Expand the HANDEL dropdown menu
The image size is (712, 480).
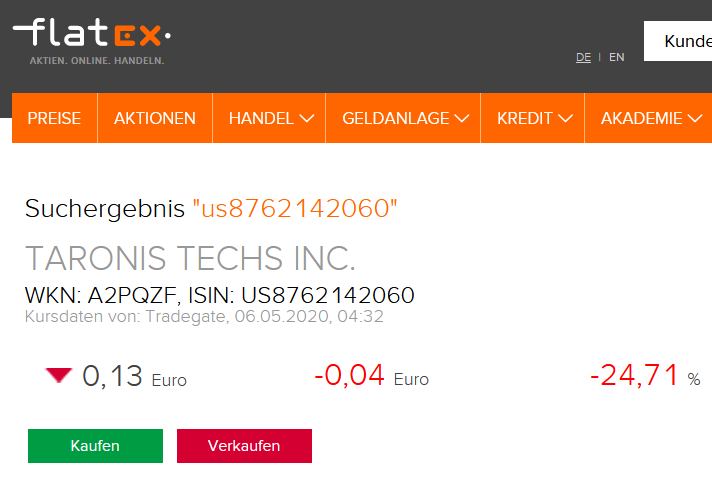[x=270, y=118]
